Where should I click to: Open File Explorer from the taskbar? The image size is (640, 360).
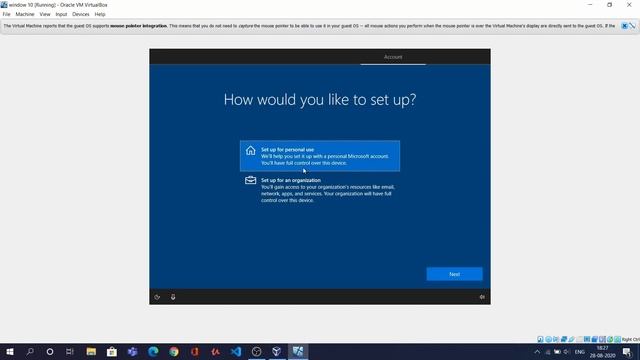pyautogui.click(x=91, y=351)
